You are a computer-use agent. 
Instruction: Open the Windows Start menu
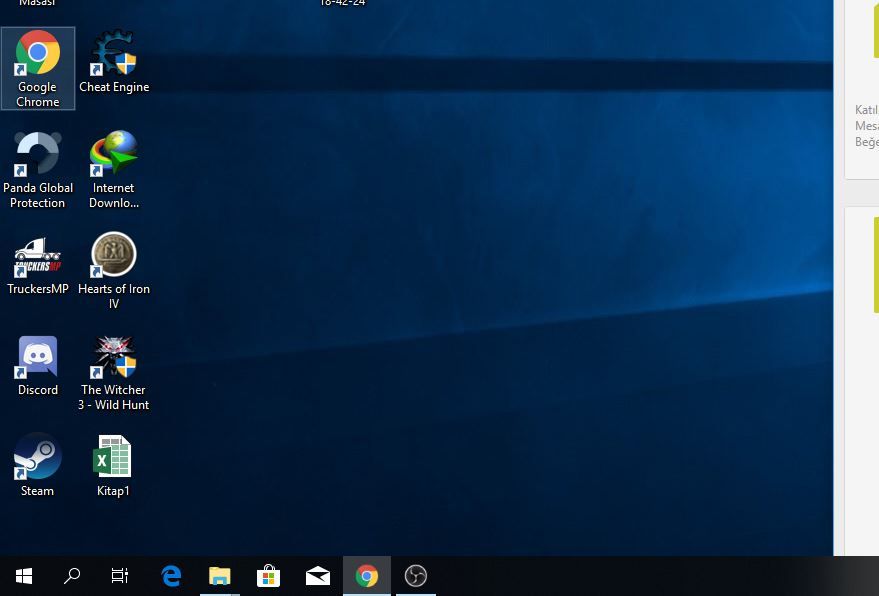click(24, 576)
